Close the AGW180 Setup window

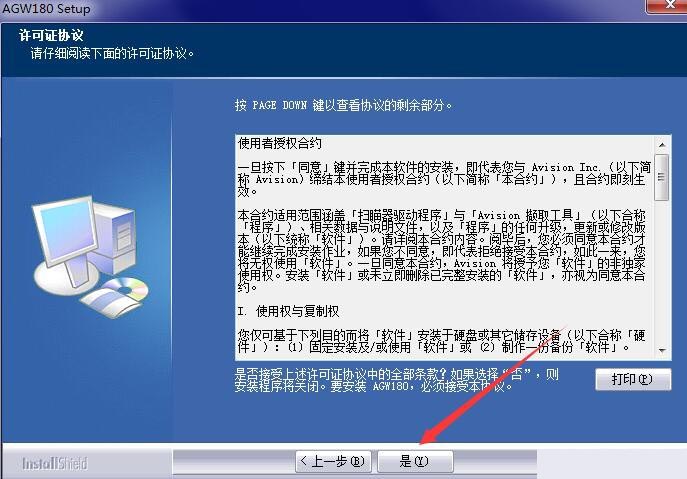668,5
